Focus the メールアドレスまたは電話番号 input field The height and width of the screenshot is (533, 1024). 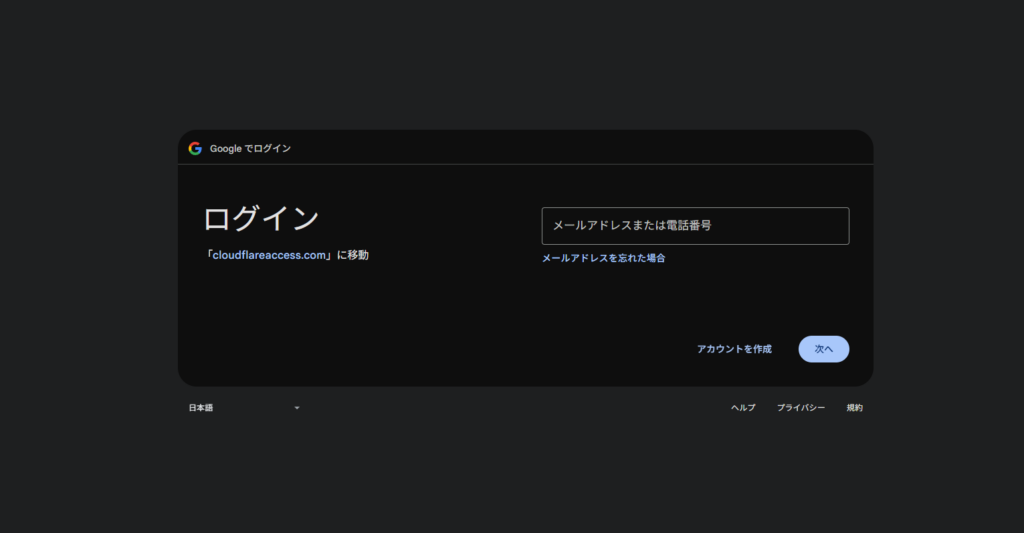point(695,226)
